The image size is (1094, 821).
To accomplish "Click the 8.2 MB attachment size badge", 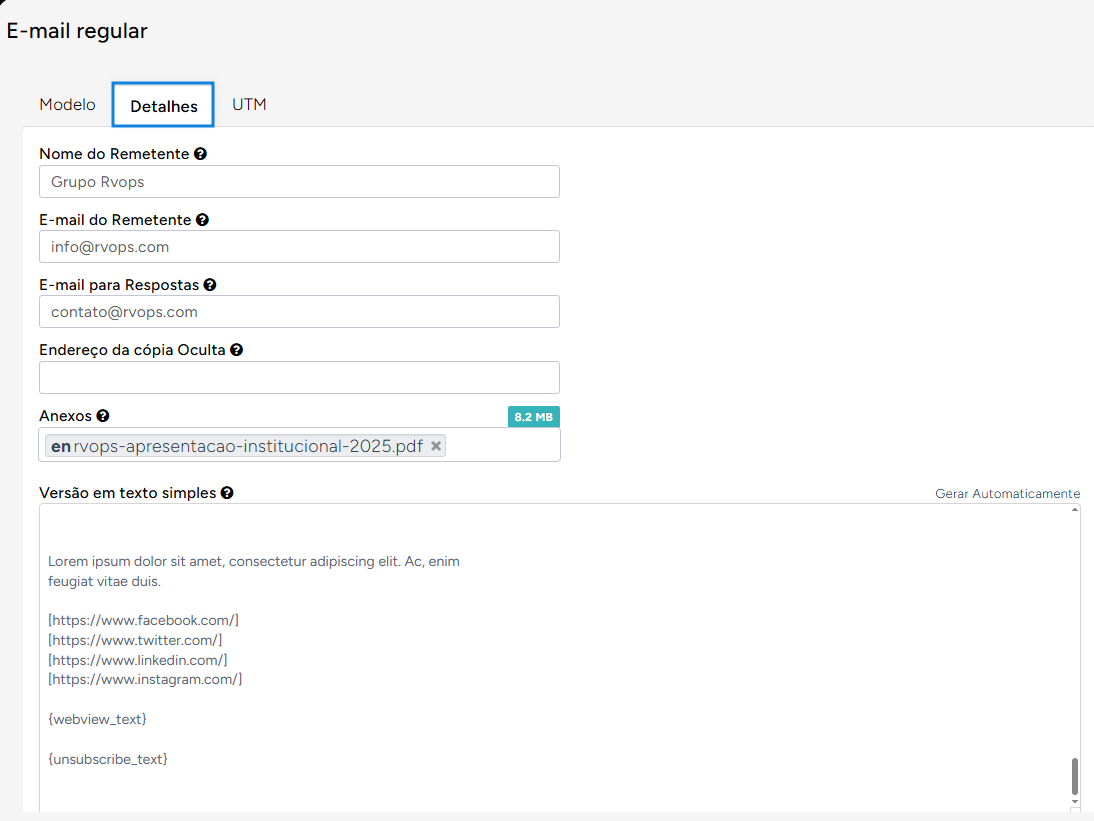I will click(533, 417).
